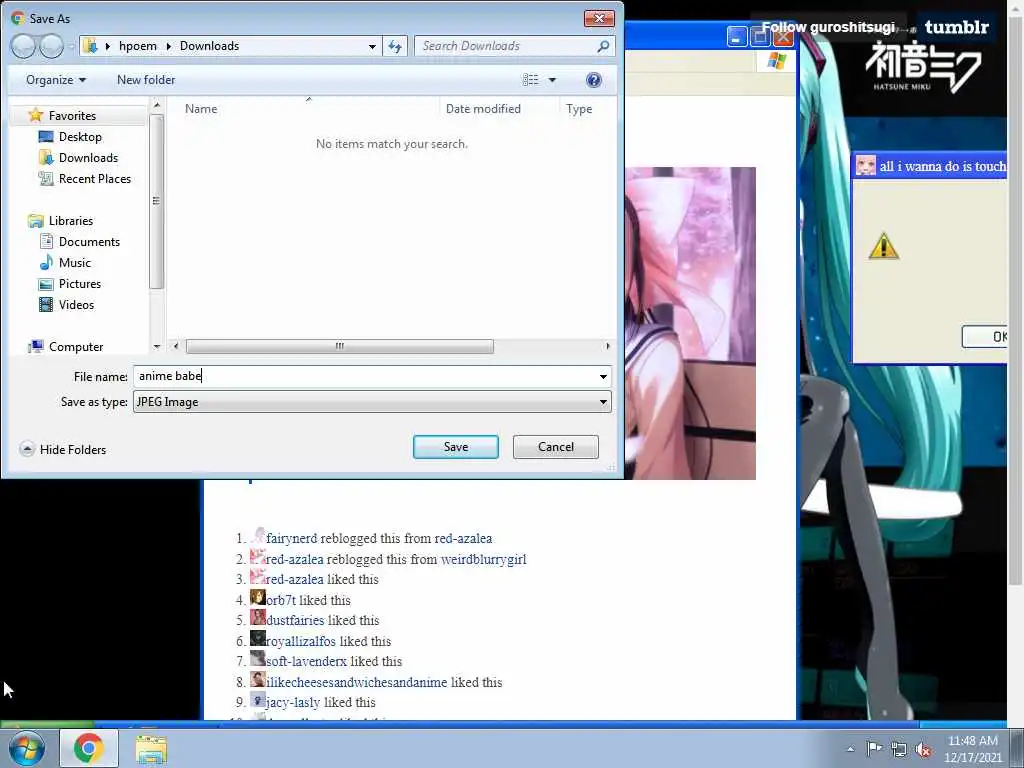This screenshot has height=768, width=1024.
Task: Click the muted volume tray icon
Action: [923, 749]
